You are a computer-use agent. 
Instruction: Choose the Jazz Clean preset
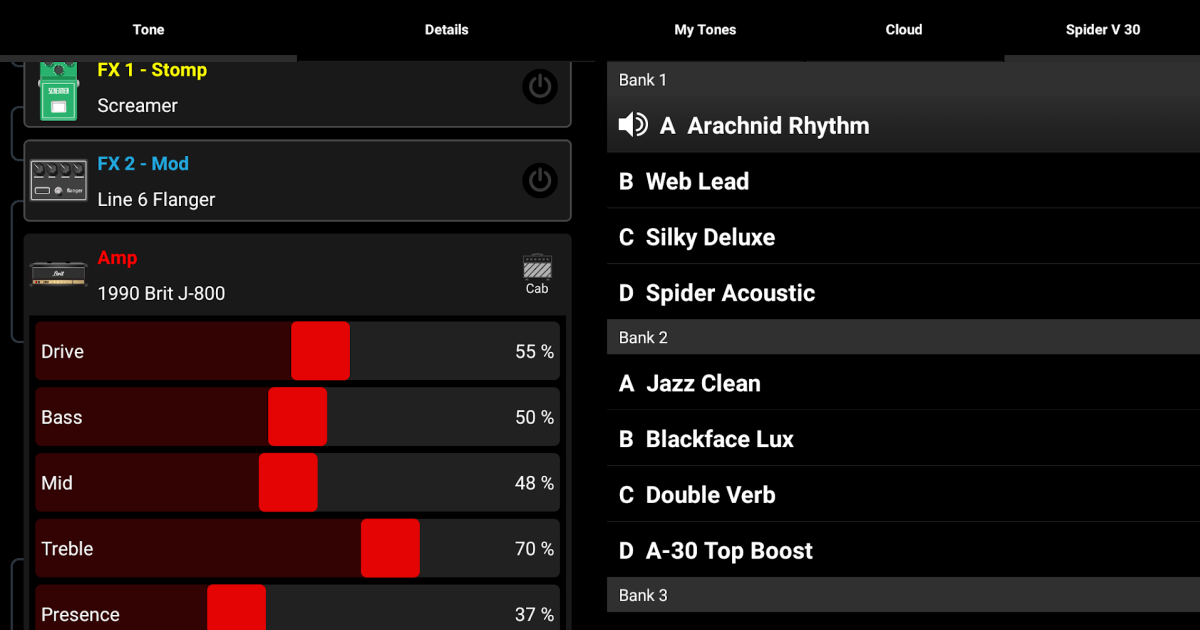coord(703,383)
